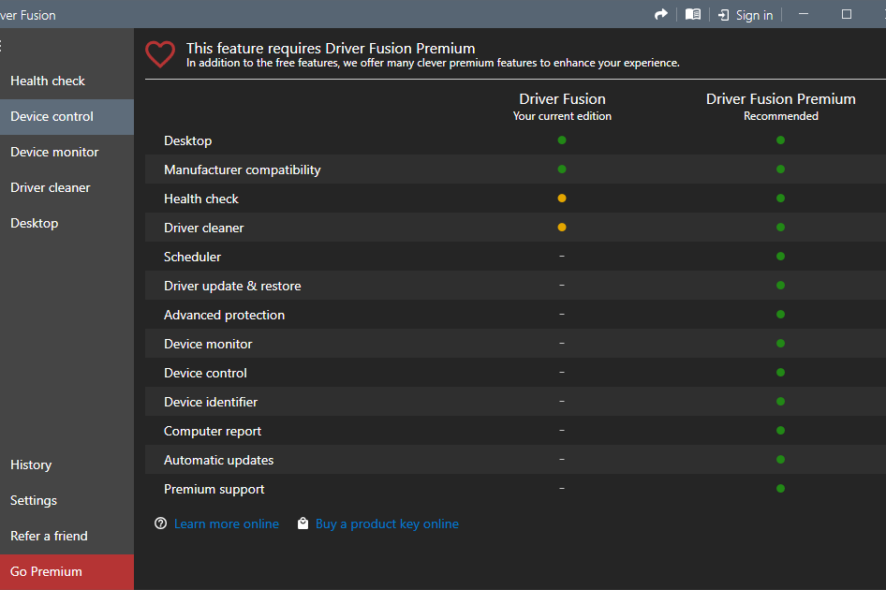Viewport: 886px width, 590px height.
Task: Click Premium column green dot for Manufacturer compatibility
Action: (x=780, y=169)
